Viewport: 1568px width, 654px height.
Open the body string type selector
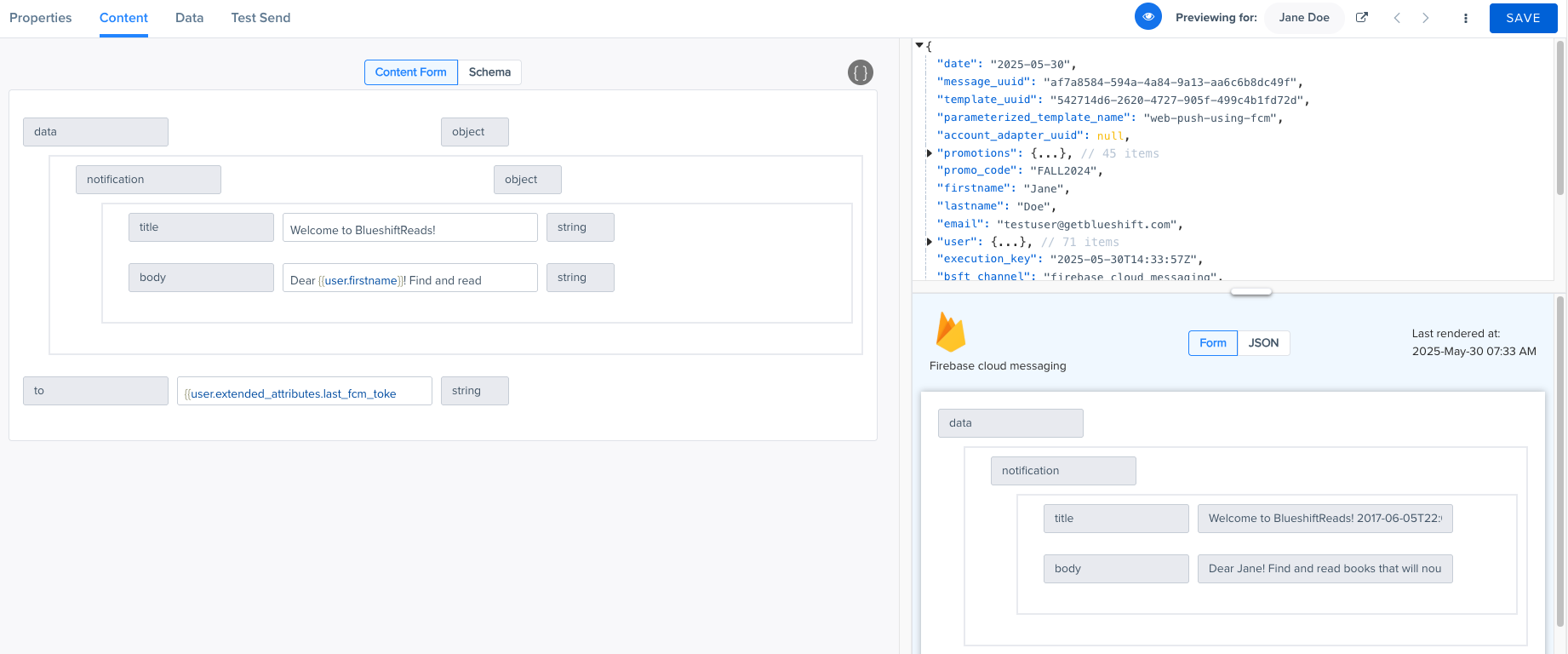coord(581,278)
